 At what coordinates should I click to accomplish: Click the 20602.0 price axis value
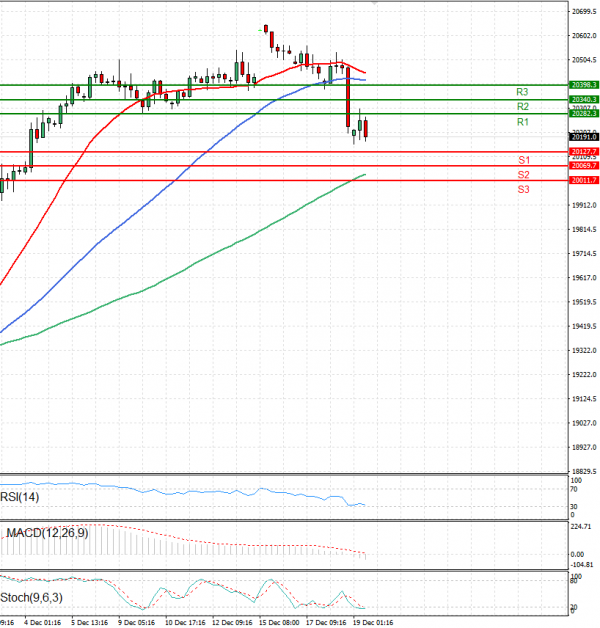tap(584, 36)
